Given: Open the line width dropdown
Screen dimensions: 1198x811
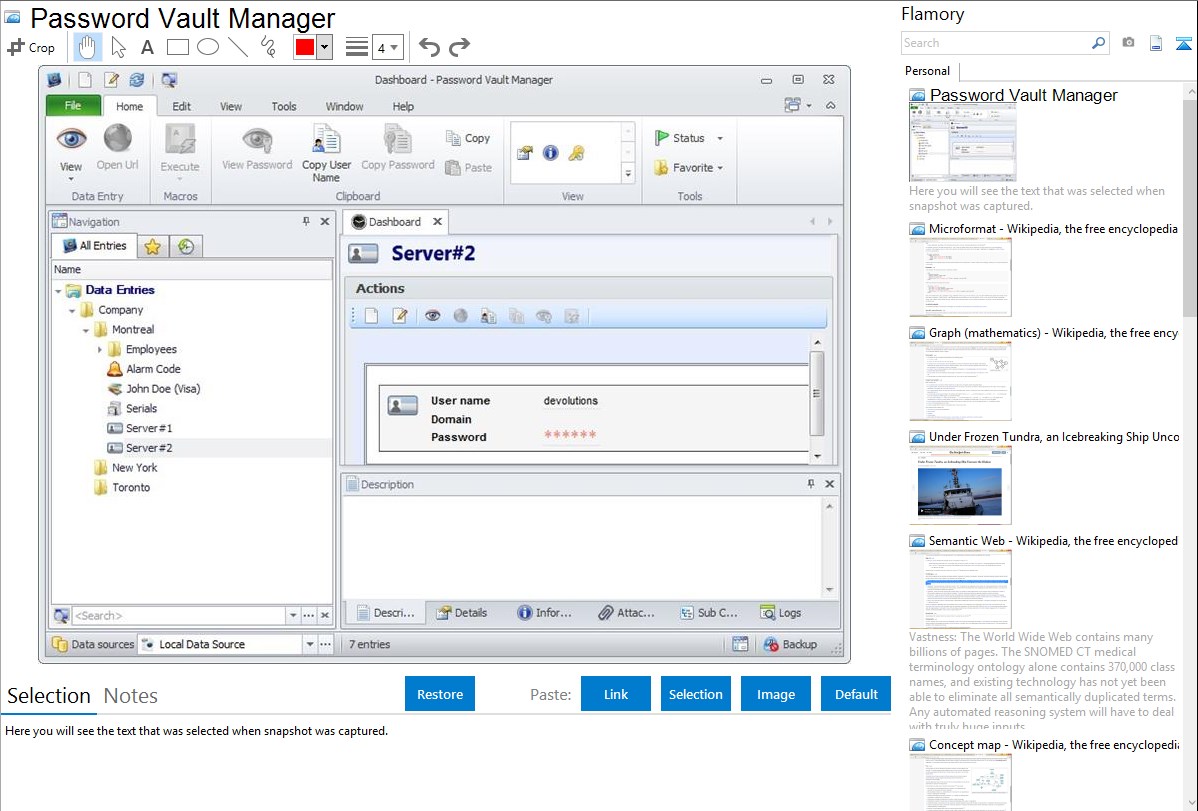Looking at the screenshot, I should coord(387,47).
